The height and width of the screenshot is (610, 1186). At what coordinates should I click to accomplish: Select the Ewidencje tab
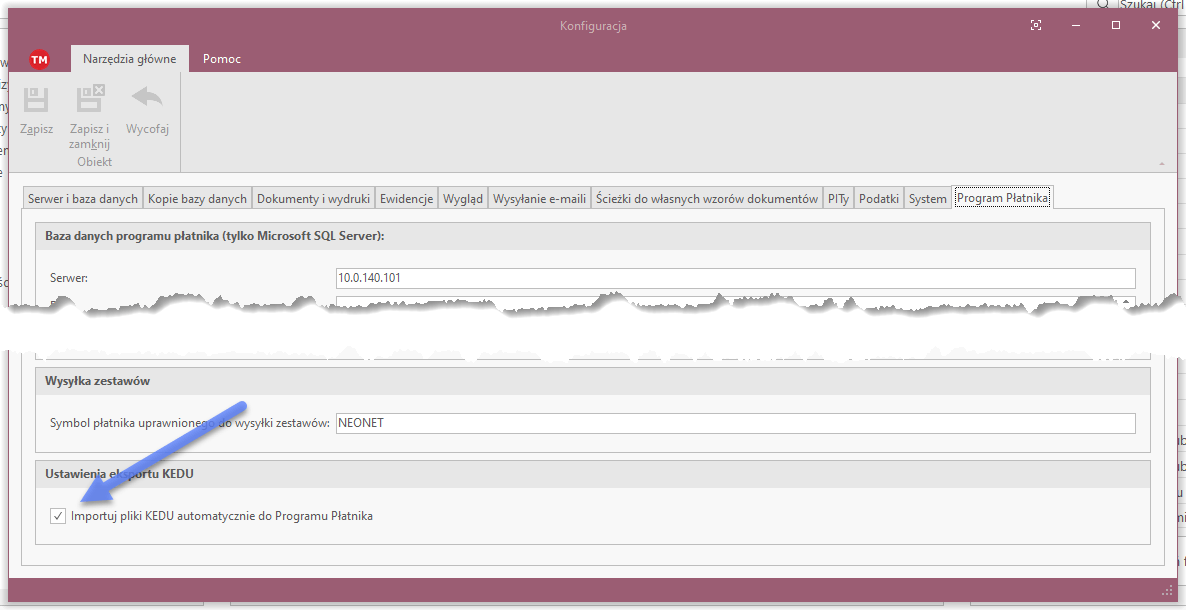[406, 199]
